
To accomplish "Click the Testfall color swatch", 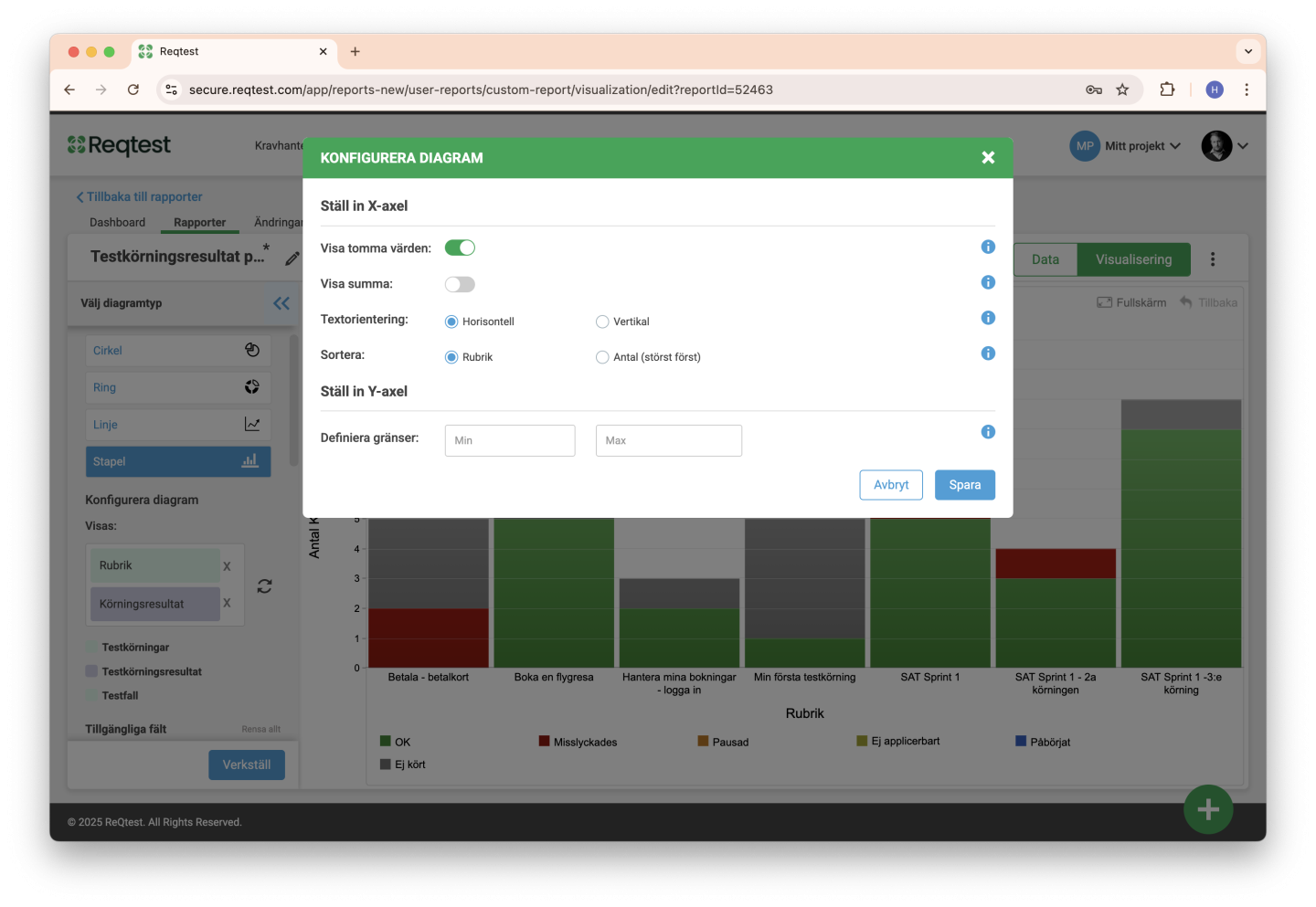I will [x=91, y=695].
